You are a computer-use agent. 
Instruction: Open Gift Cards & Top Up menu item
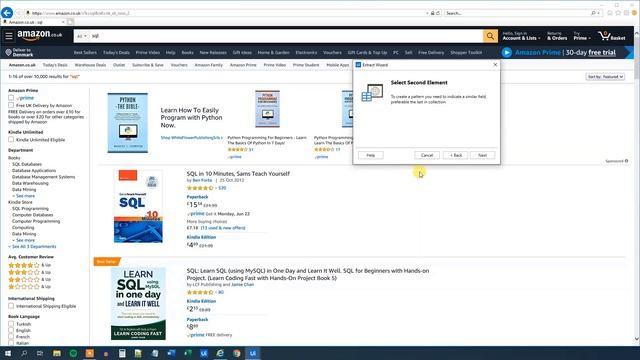(367, 52)
